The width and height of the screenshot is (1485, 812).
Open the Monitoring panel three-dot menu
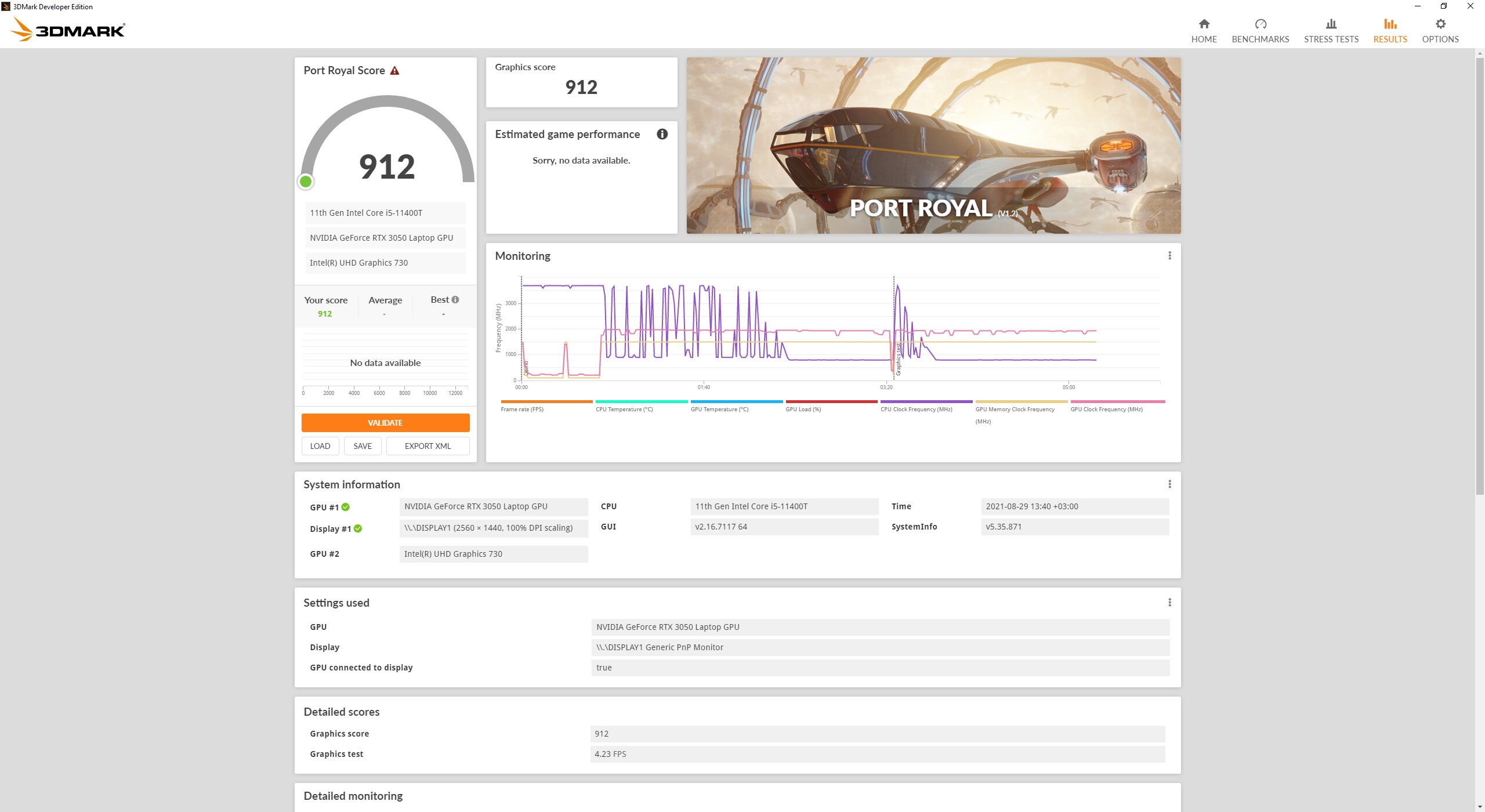point(1169,256)
